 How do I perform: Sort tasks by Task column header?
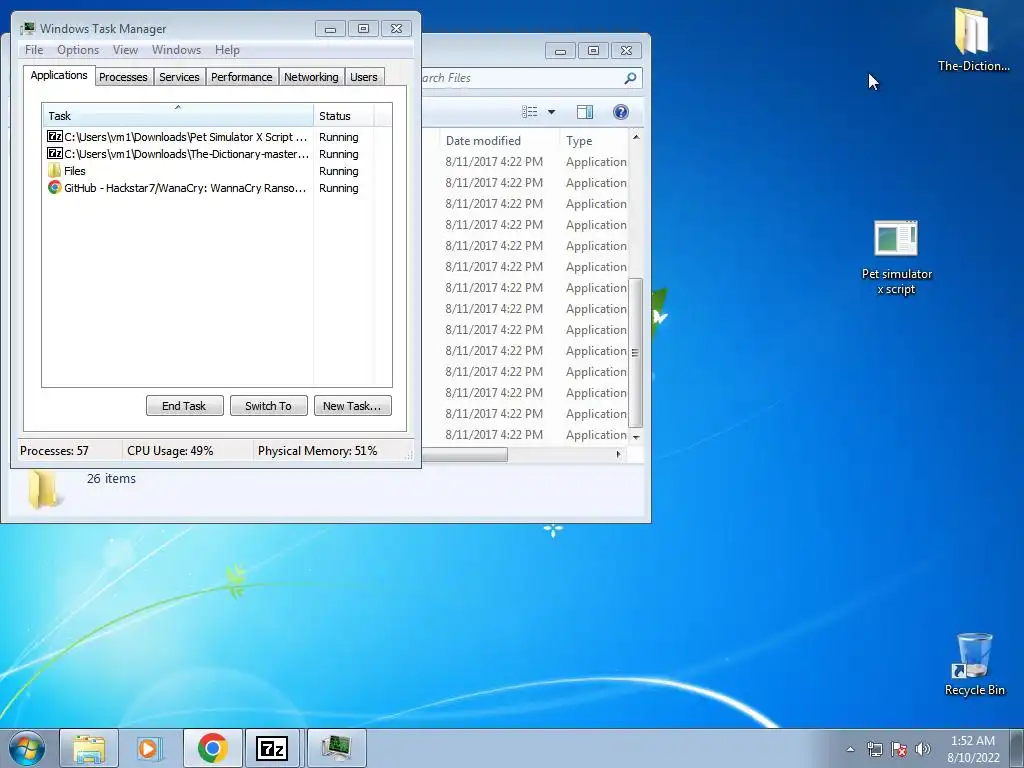coord(178,116)
